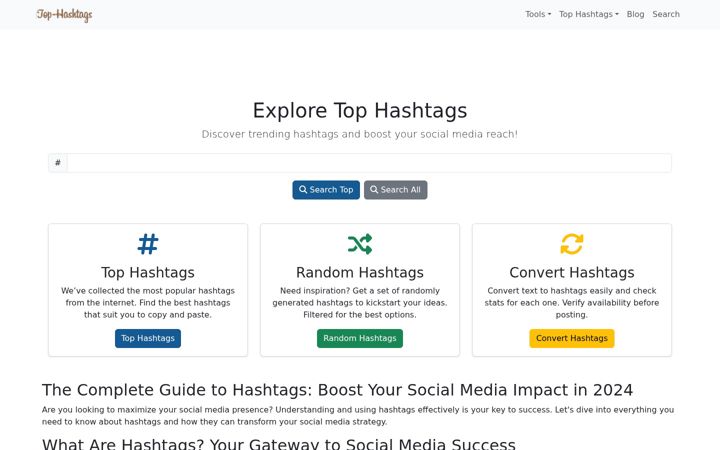Click the yellow Convert Hashtags button

[572, 338]
